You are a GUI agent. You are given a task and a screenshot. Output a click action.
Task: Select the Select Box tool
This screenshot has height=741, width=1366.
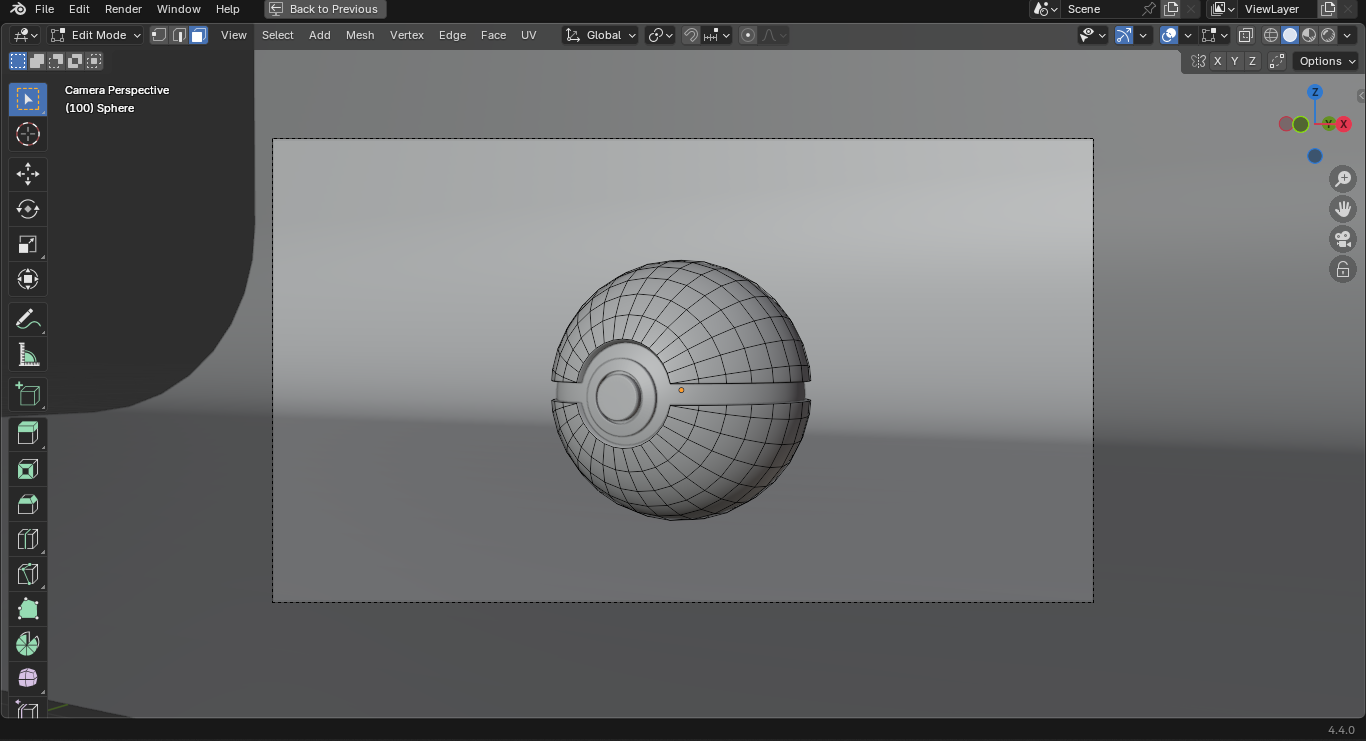tap(28, 99)
